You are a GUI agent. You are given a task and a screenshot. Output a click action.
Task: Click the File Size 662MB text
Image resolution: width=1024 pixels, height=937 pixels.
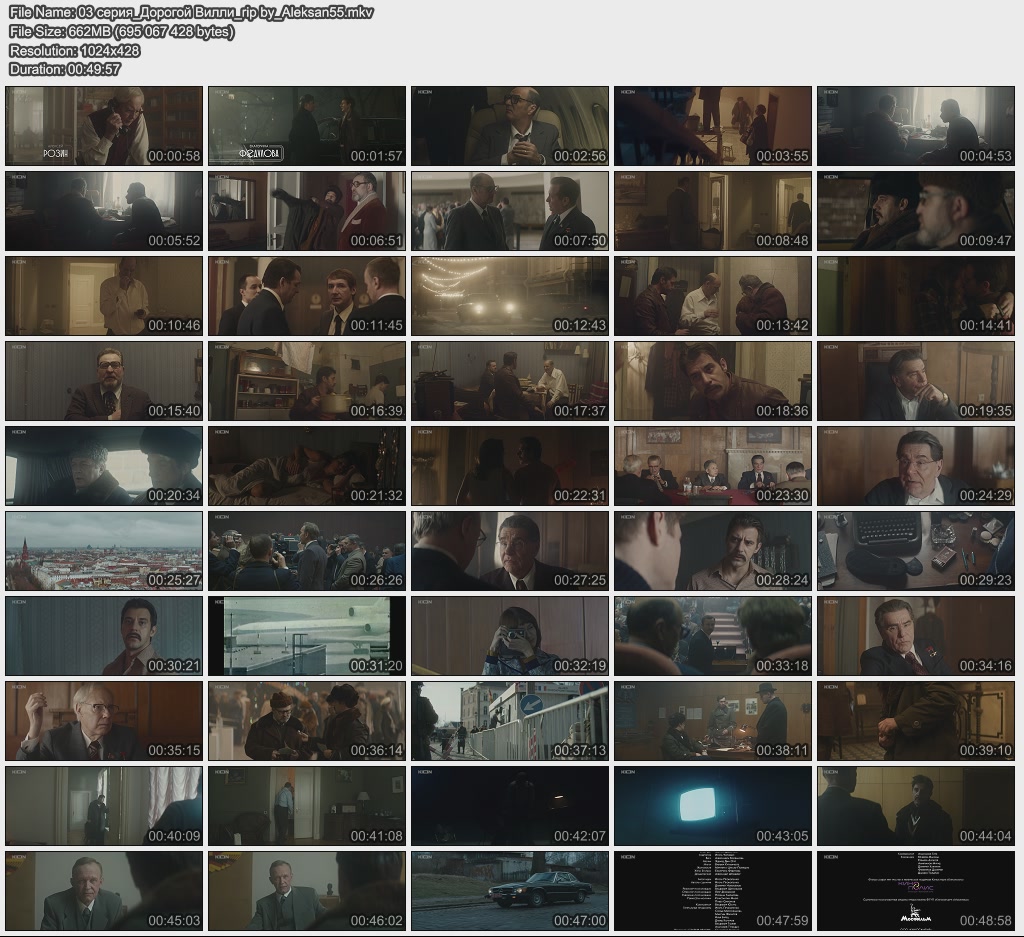click(121, 32)
